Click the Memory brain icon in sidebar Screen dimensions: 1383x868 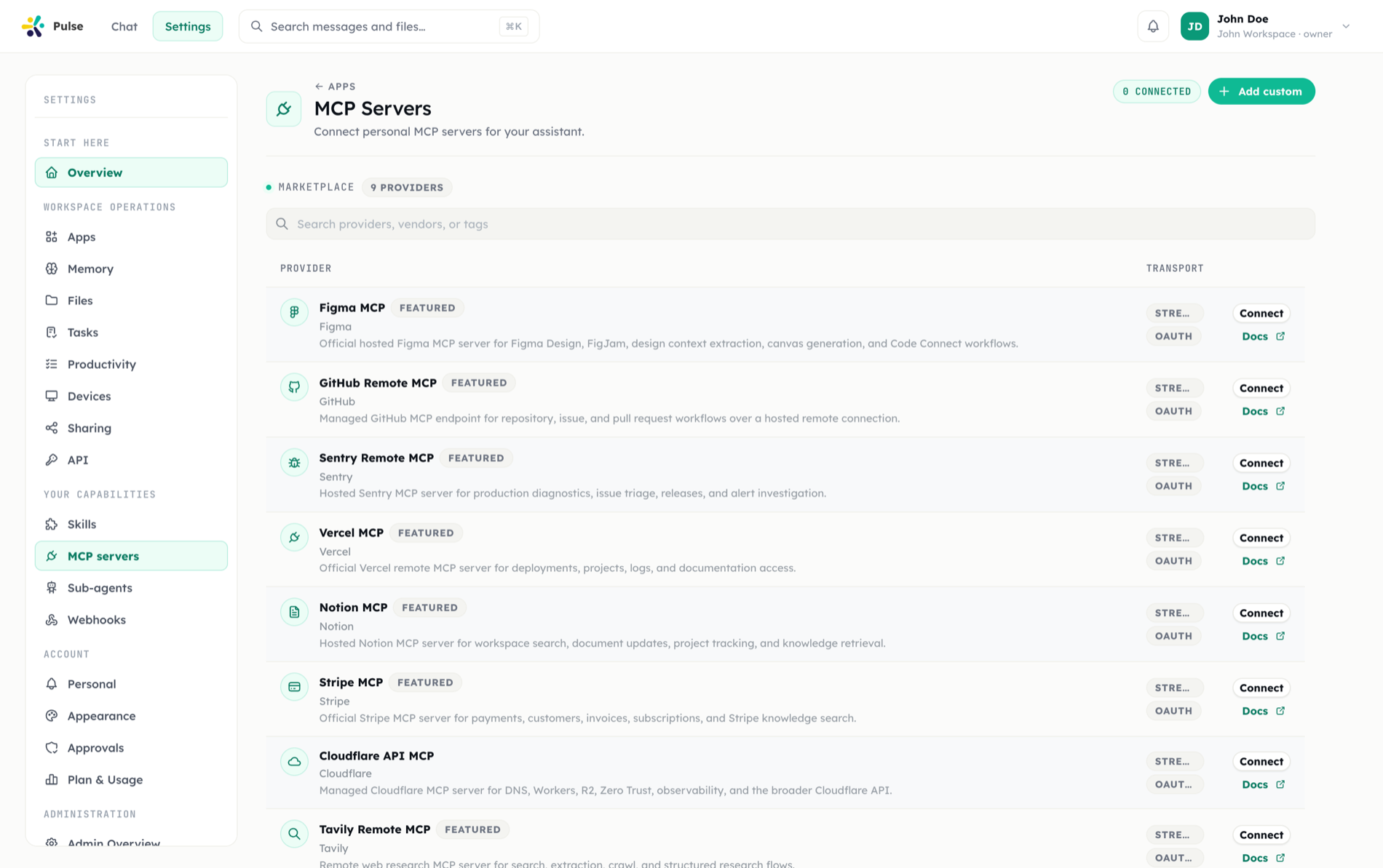click(52, 269)
